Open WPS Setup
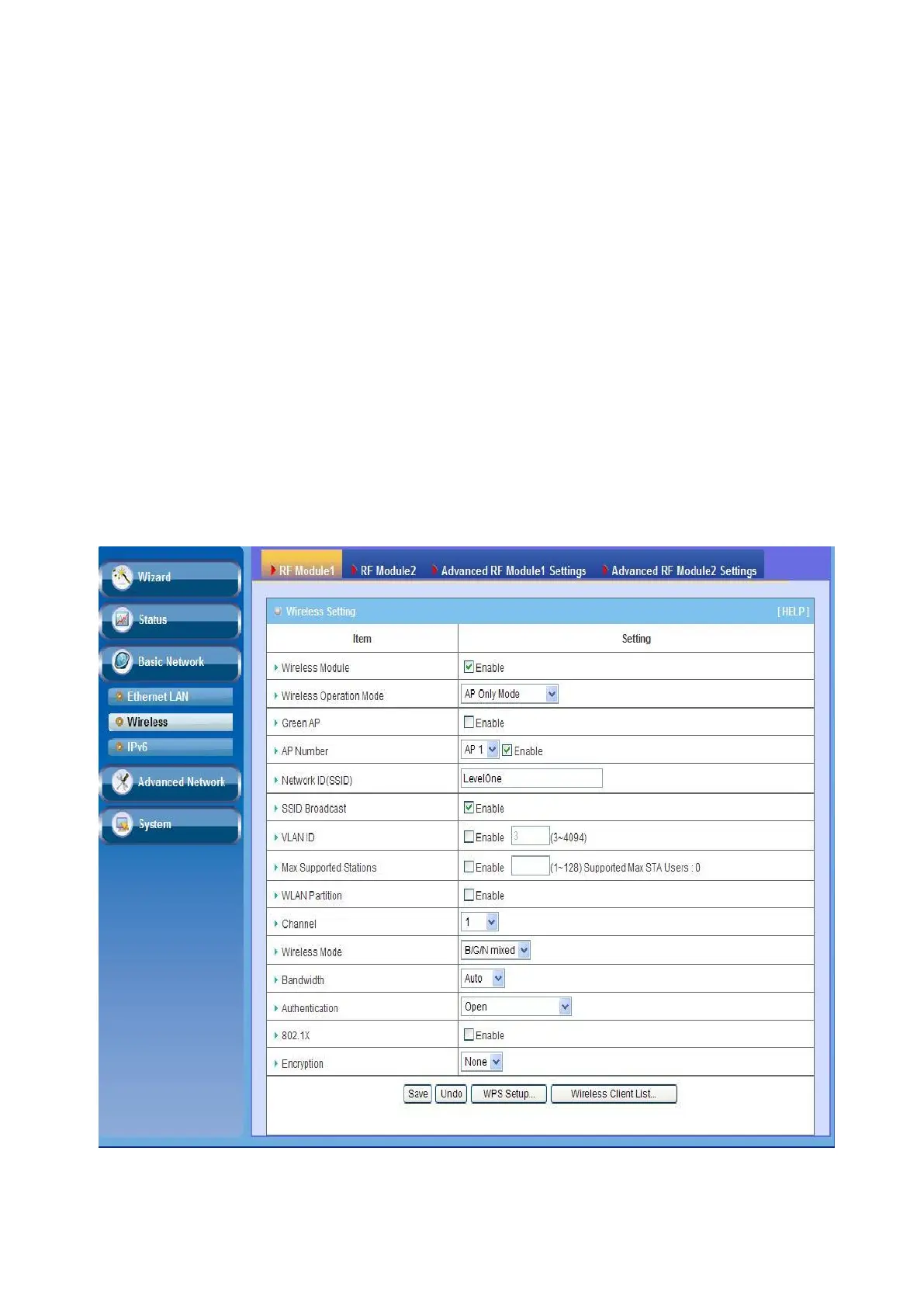The width and height of the screenshot is (924, 1307). 509,1094
